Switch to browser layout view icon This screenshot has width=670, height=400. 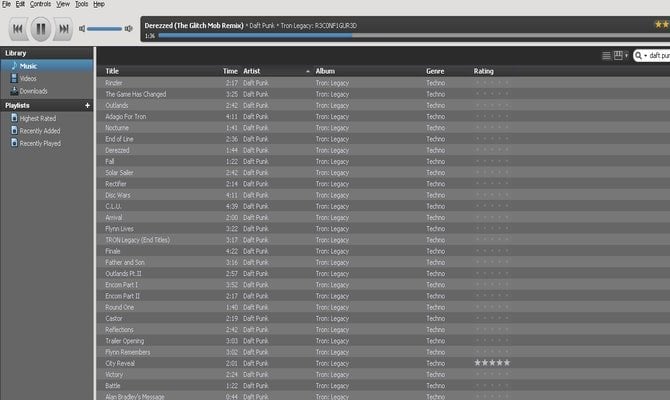[618, 56]
